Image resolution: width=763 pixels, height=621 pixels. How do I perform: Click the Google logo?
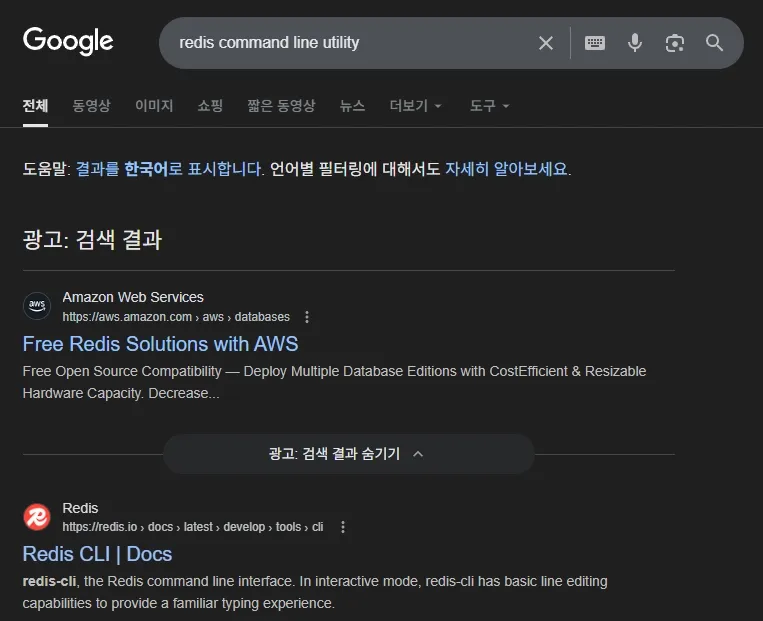point(68,42)
